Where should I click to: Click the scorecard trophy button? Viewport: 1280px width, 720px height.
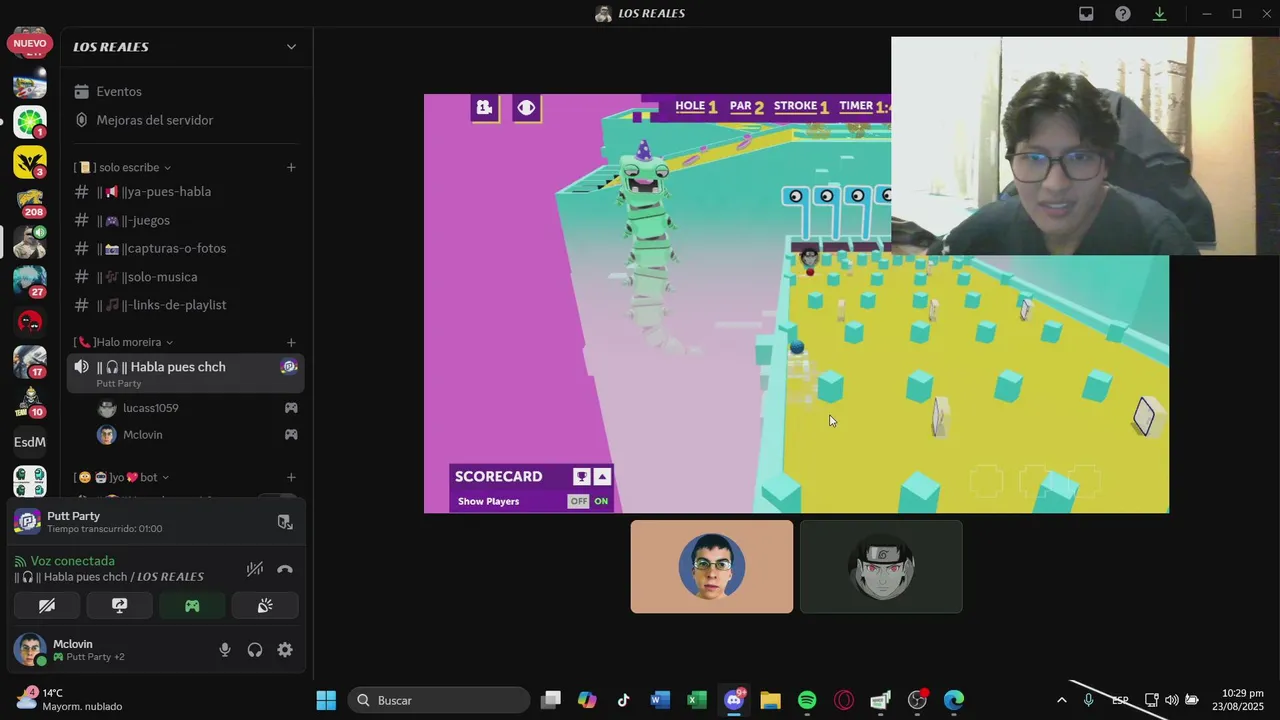581,477
